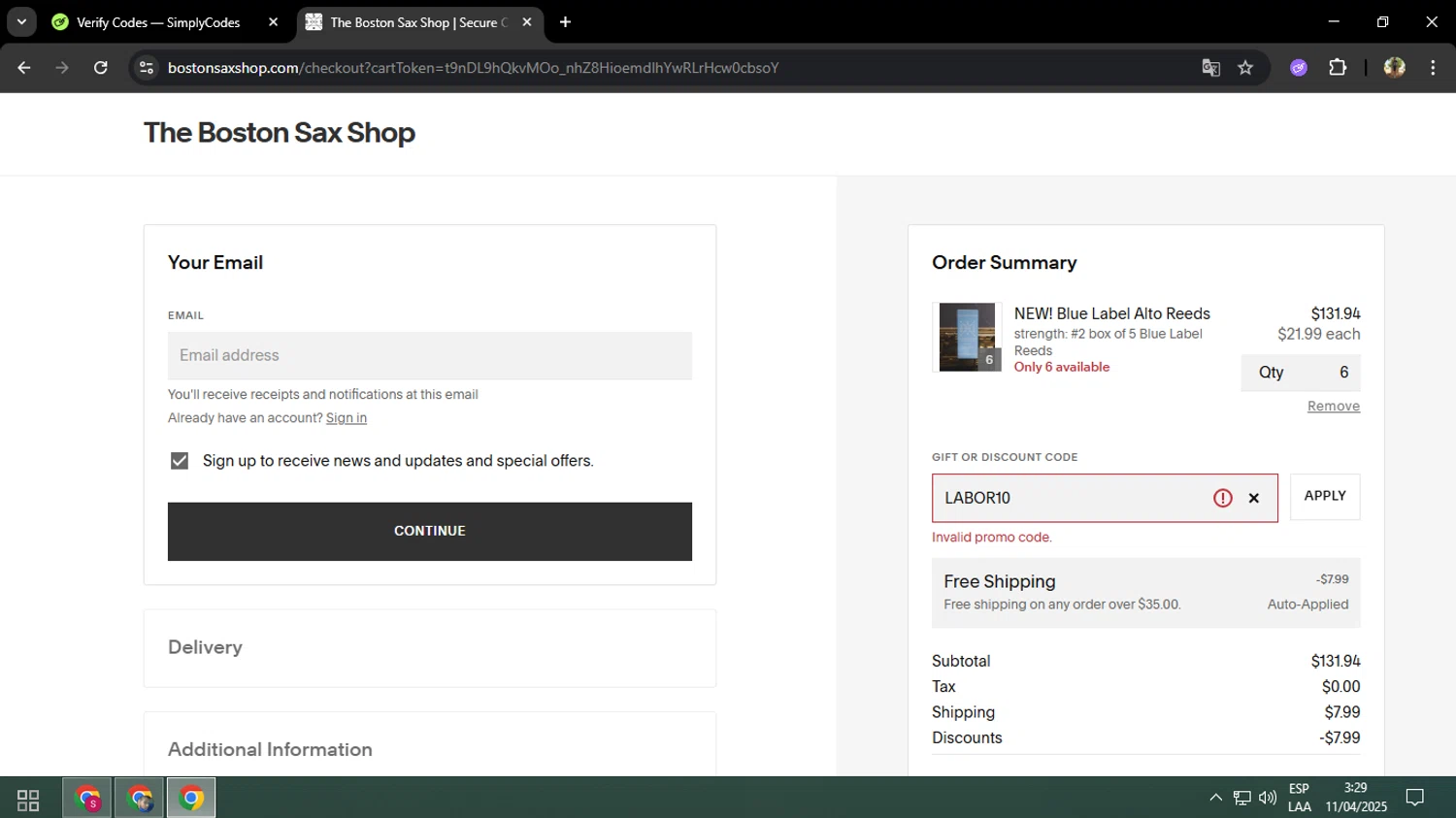This screenshot has width=1456, height=818.
Task: Click the browser back arrow
Action: pyautogui.click(x=24, y=68)
